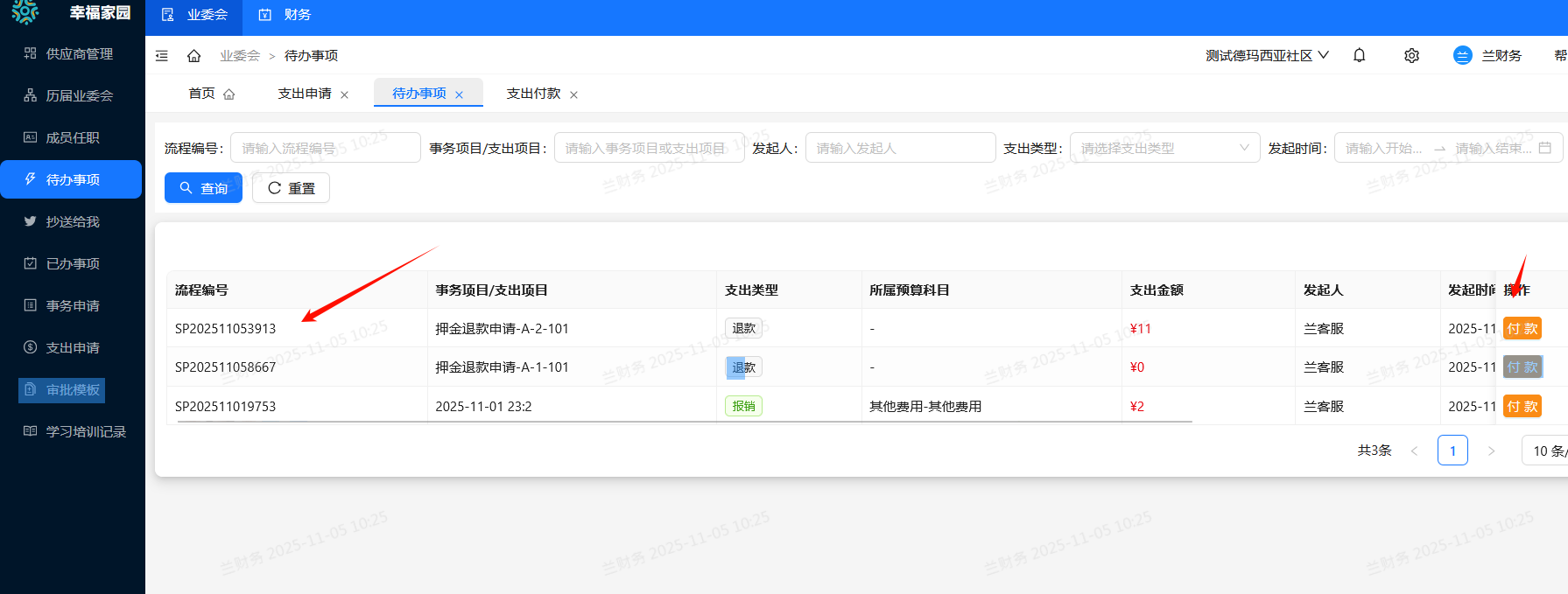Switch to the 支出申请 tab
The image size is (1568, 594).
coord(305,94)
